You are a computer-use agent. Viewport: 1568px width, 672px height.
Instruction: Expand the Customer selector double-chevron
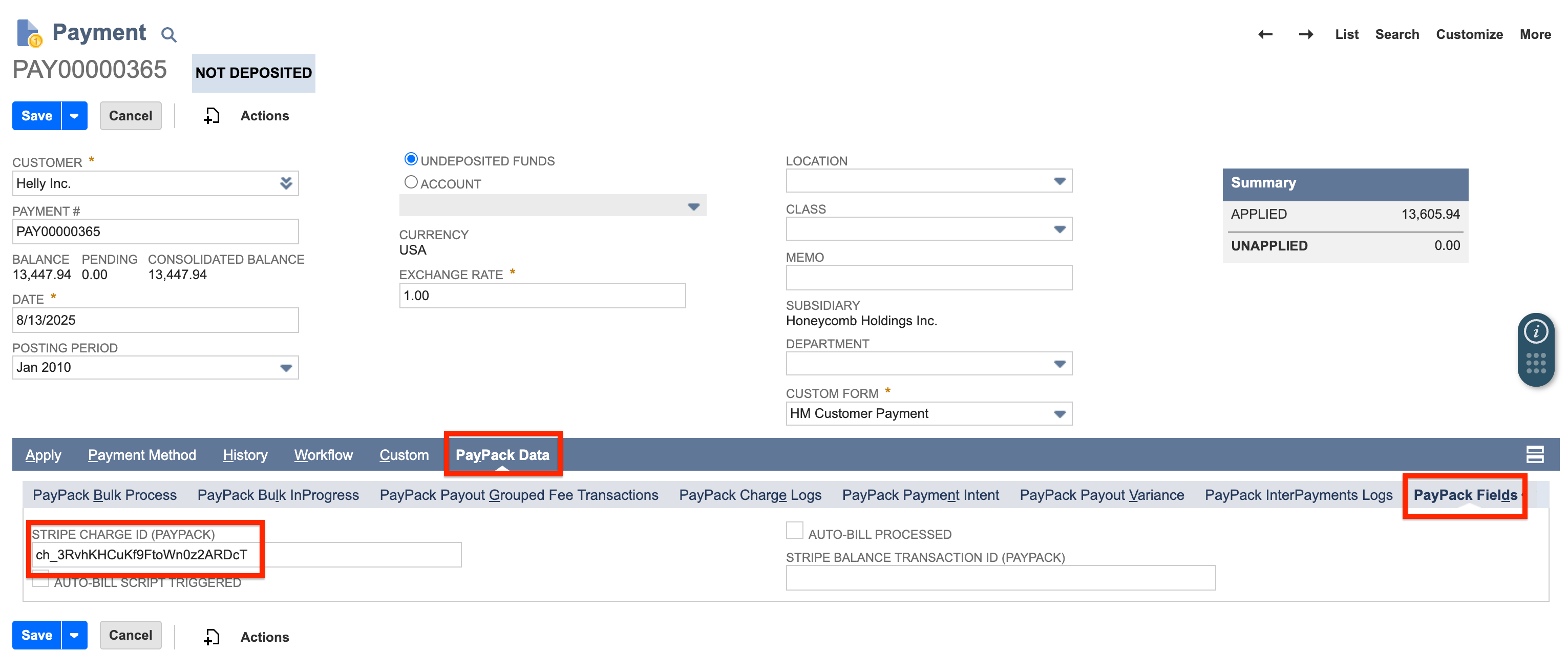tap(285, 183)
